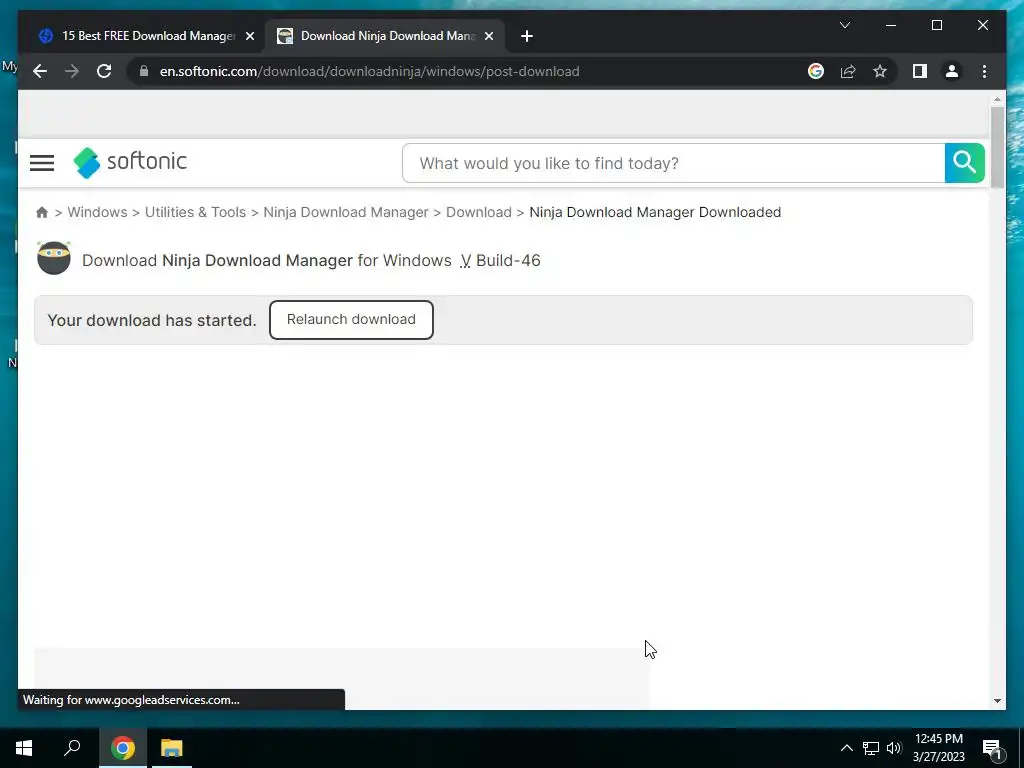
Task: Open Chrome's three-dot menu
Action: pos(984,71)
